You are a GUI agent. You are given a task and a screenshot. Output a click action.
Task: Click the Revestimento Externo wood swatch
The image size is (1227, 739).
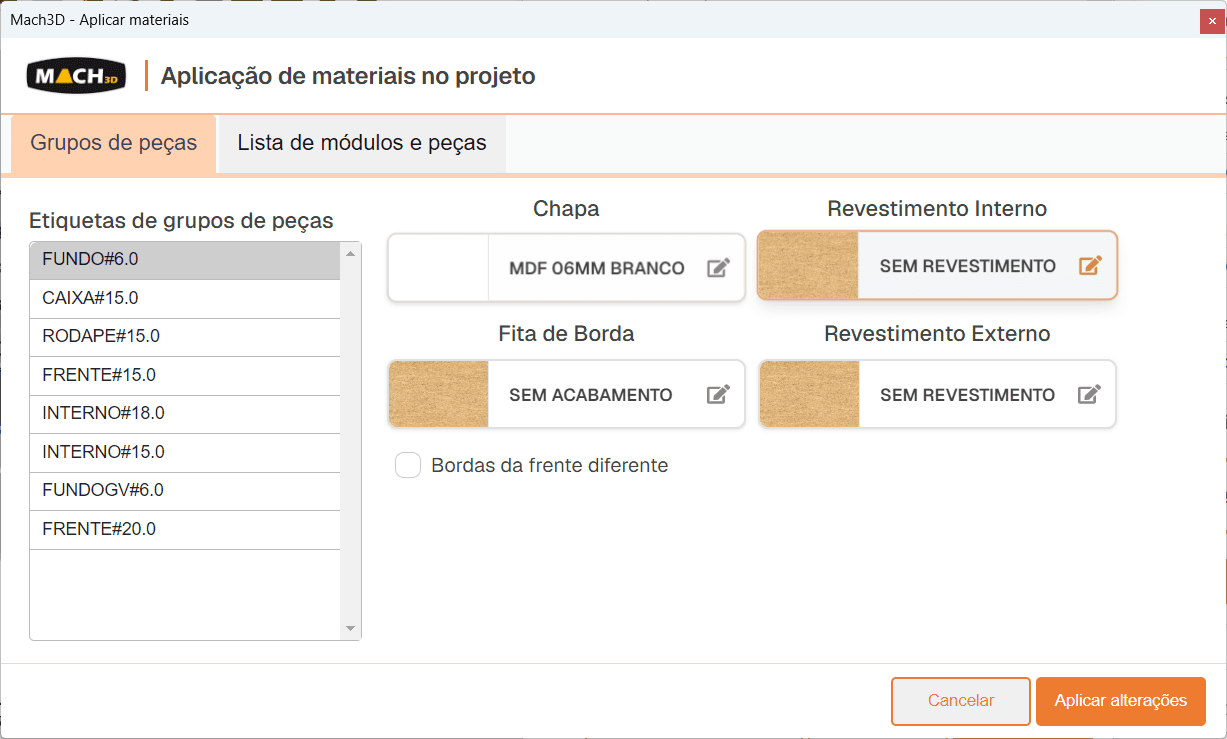(809, 394)
